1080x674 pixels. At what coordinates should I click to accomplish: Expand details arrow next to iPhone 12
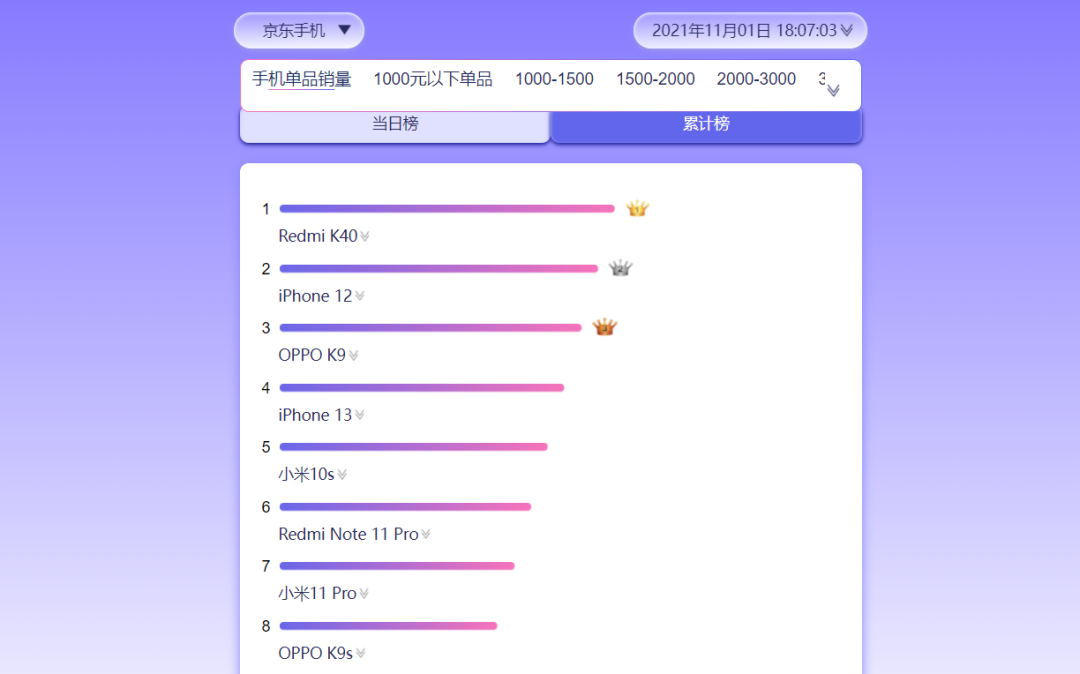360,297
